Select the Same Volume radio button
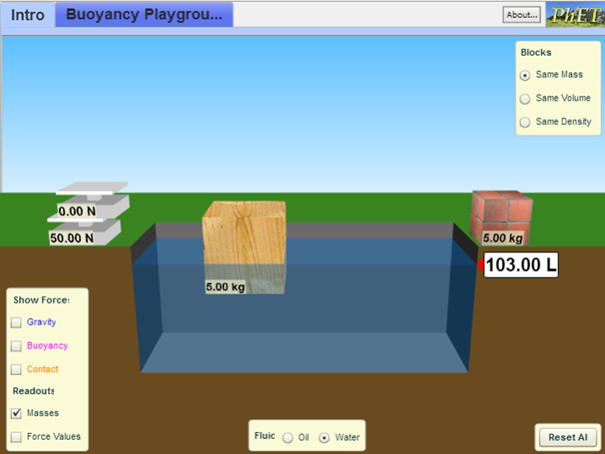 [525, 99]
